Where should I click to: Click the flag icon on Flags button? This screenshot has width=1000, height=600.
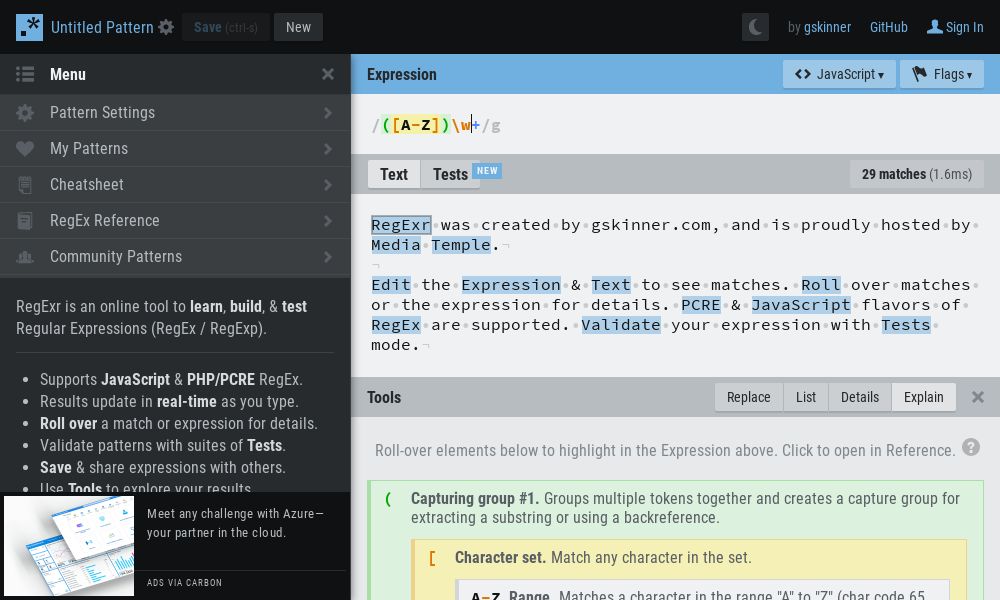(x=919, y=75)
